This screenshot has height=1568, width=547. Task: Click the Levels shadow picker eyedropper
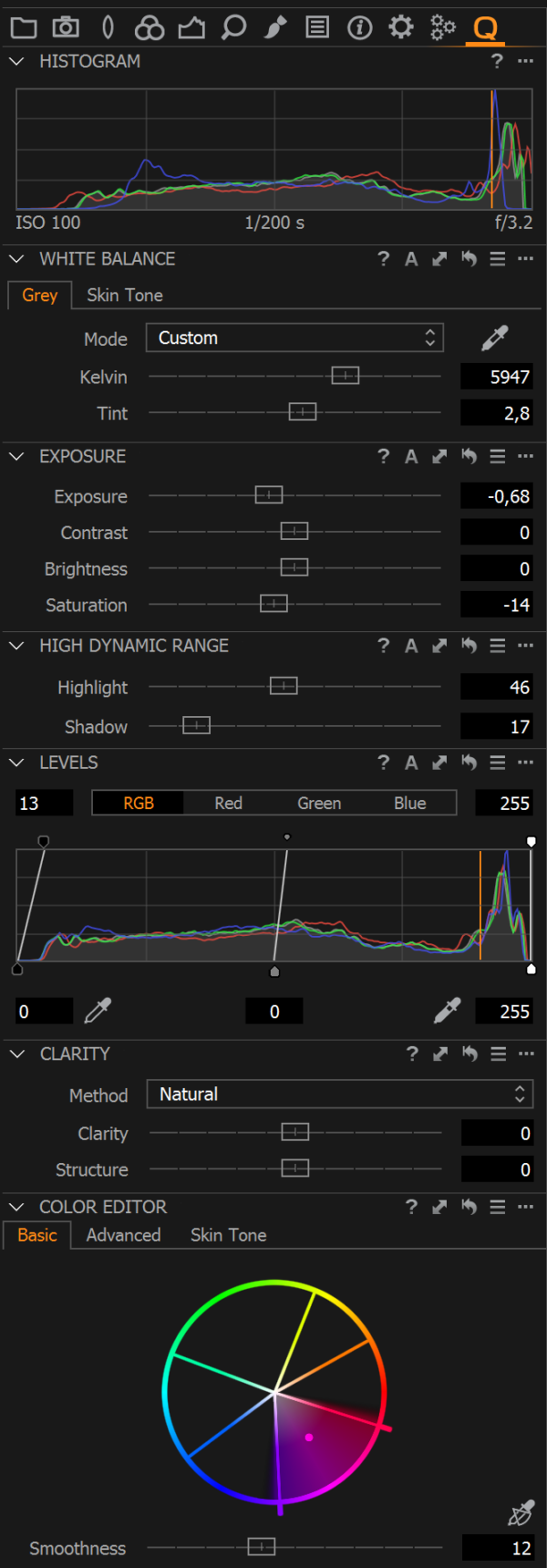pos(98,1010)
